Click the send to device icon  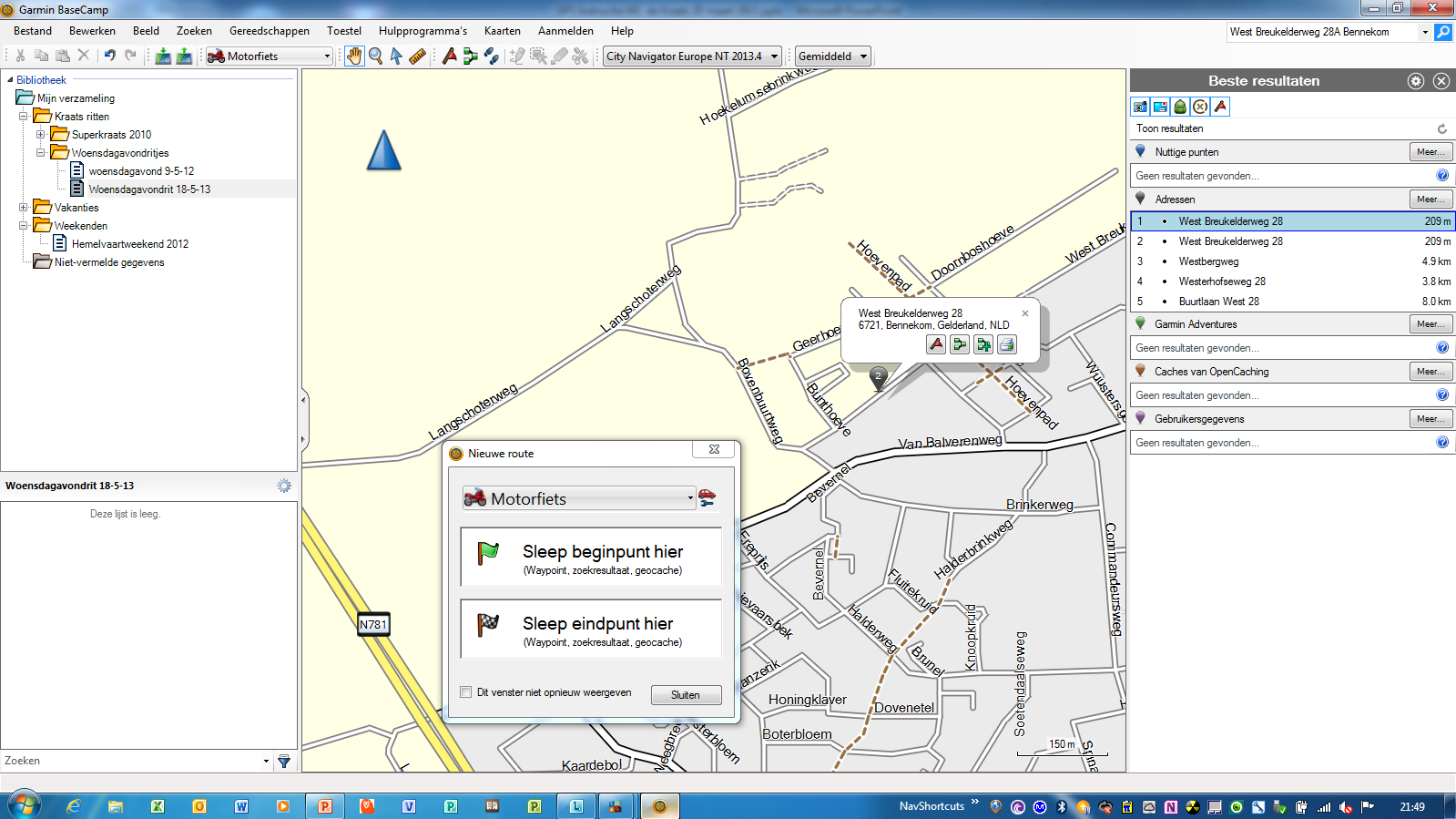coord(163,56)
